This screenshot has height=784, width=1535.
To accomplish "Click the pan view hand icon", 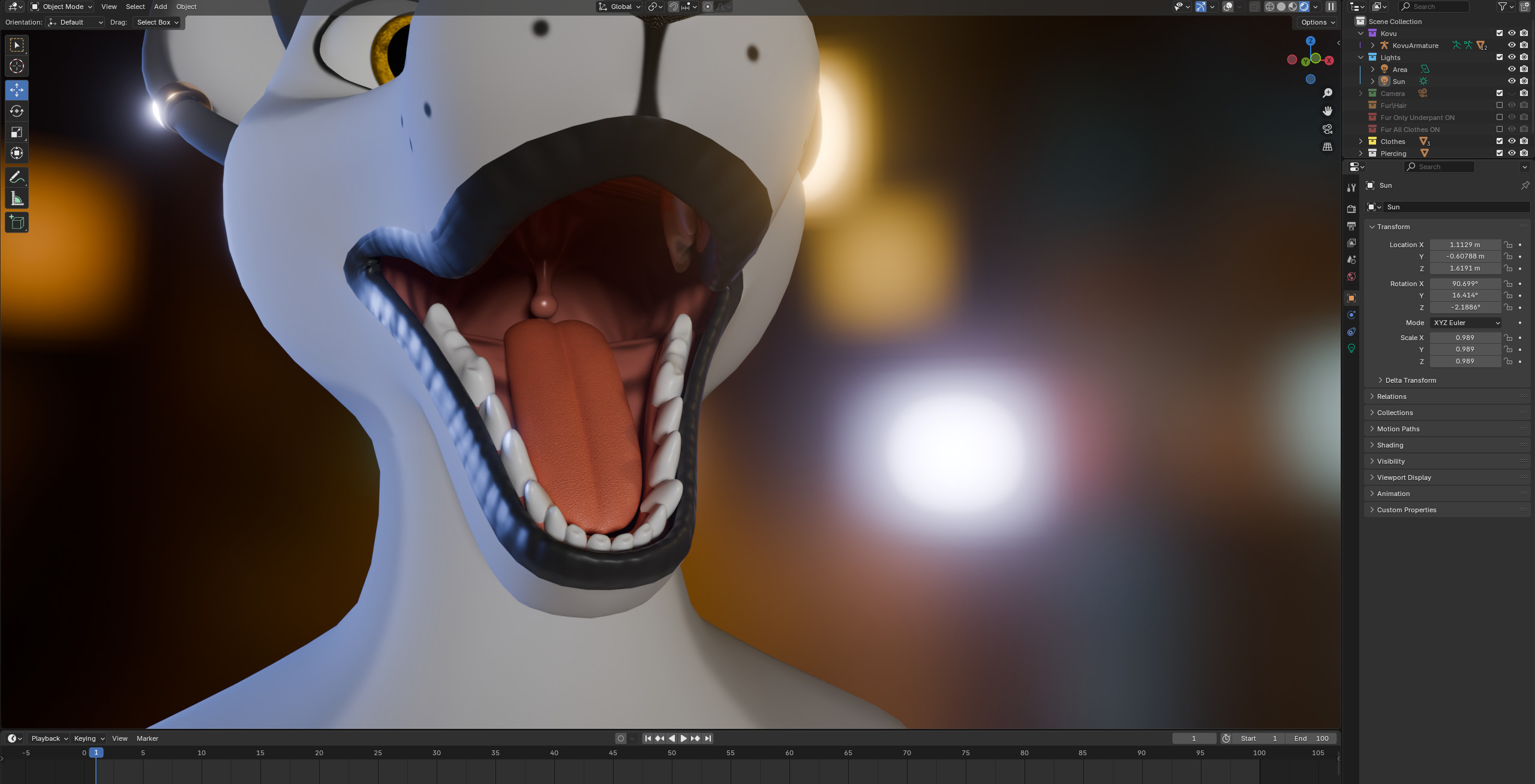I will [1327, 111].
